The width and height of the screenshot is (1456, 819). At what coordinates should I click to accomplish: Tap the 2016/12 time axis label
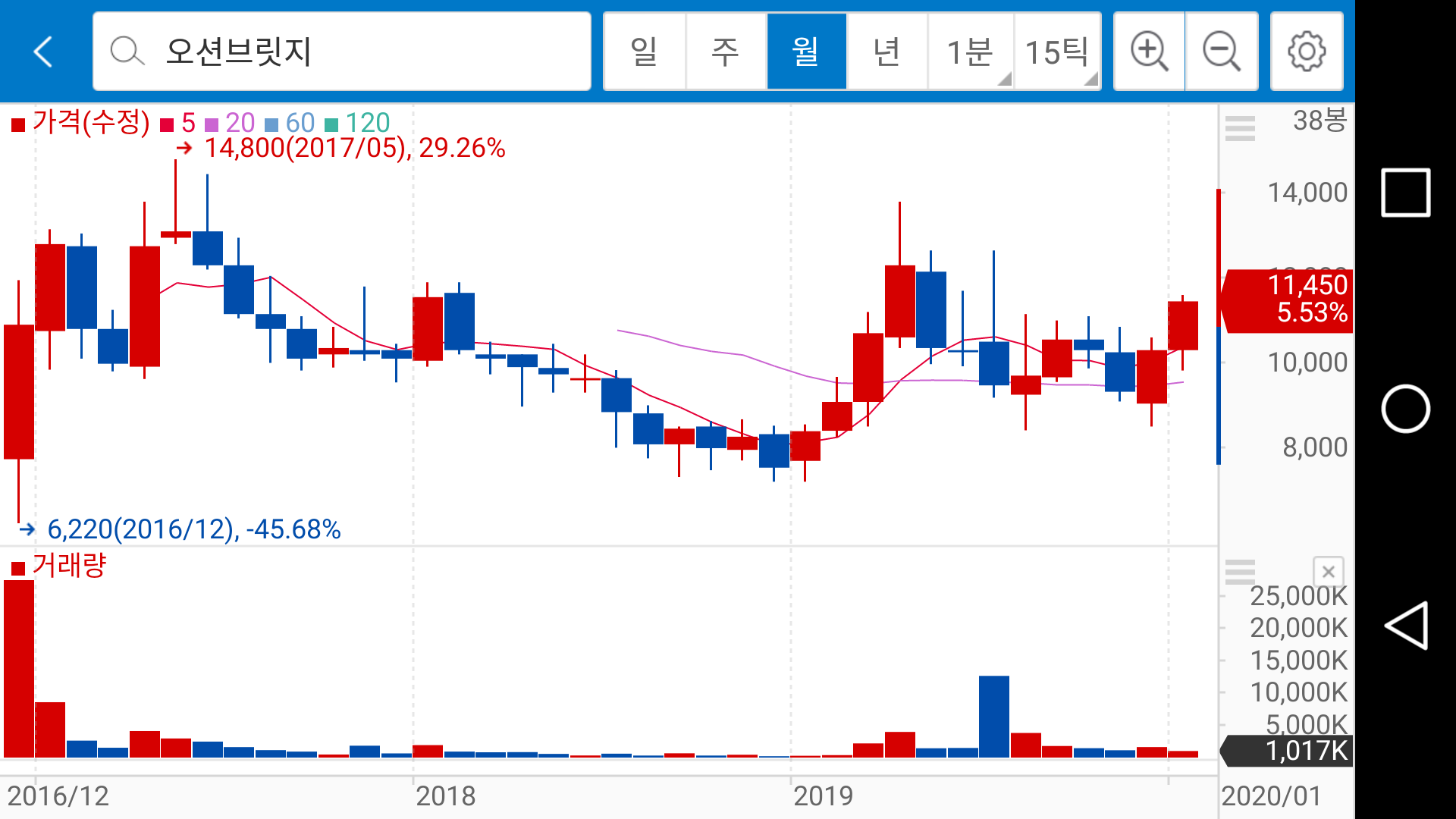point(58,796)
